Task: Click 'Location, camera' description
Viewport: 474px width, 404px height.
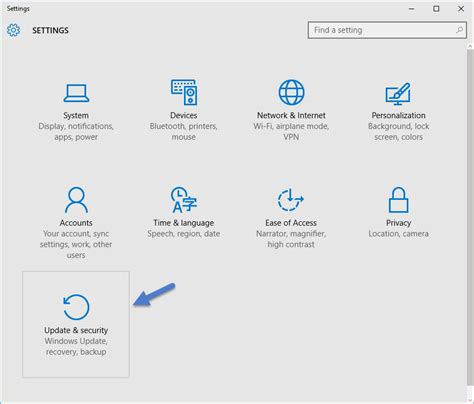Action: (x=398, y=234)
